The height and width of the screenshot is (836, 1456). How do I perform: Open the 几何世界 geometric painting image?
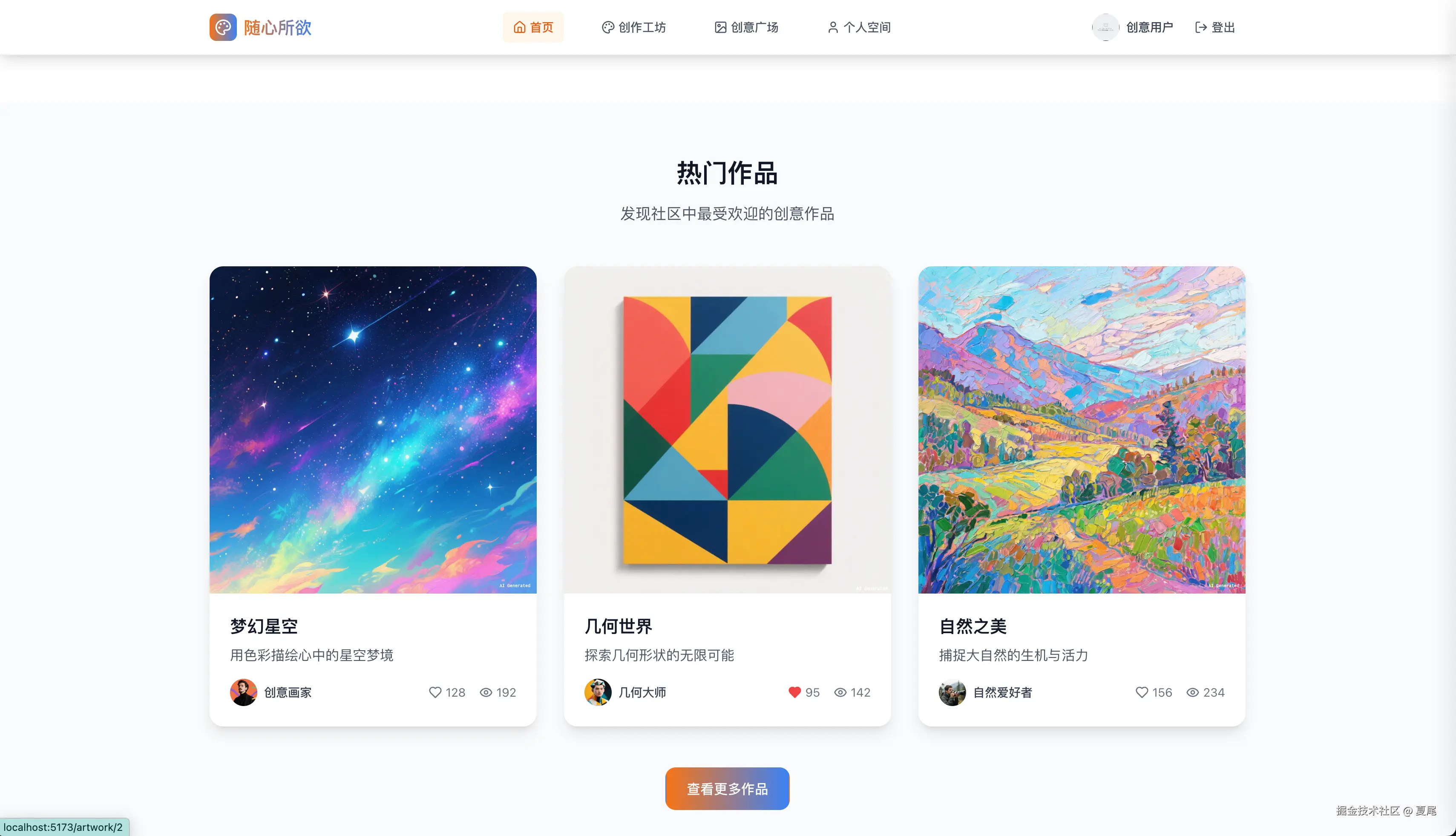point(727,430)
